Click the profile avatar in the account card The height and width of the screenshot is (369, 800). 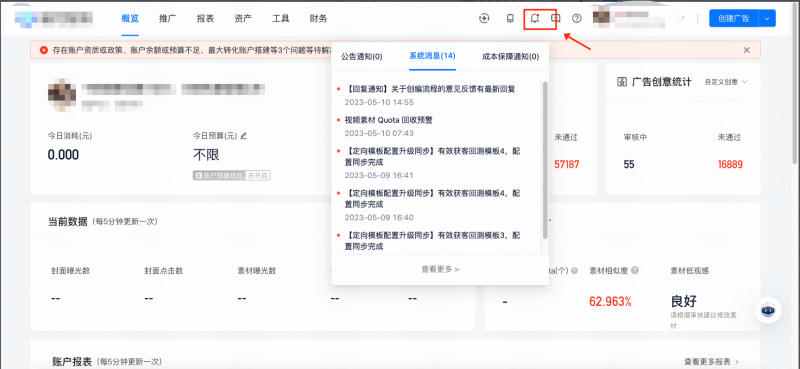click(62, 95)
